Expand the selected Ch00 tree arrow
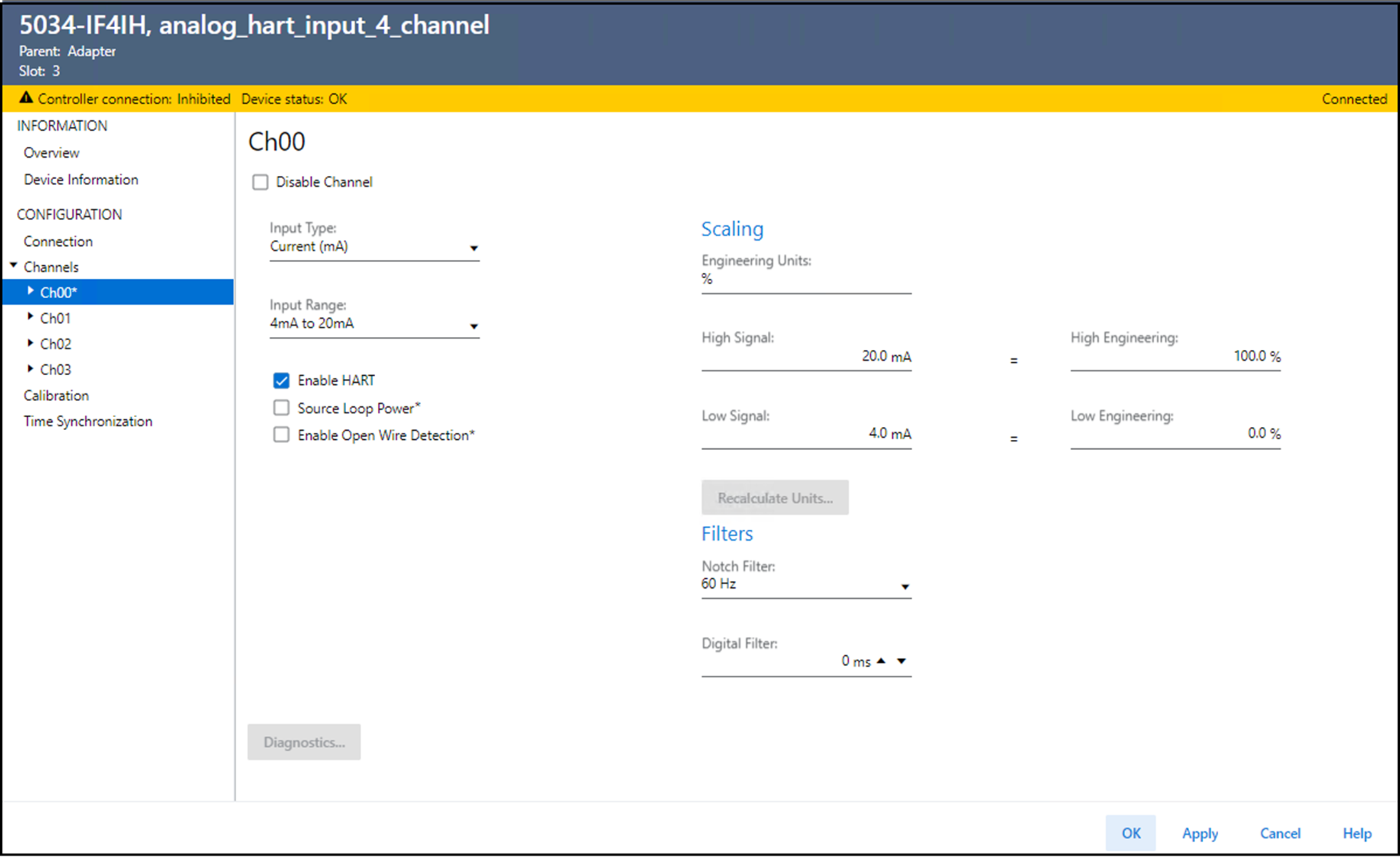This screenshot has width=1400, height=857. (30, 292)
